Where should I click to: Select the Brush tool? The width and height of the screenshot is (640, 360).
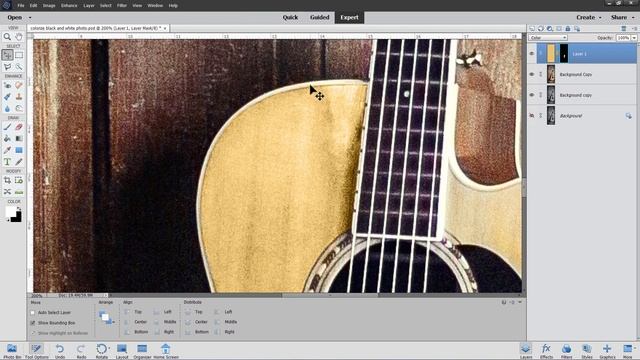7,127
